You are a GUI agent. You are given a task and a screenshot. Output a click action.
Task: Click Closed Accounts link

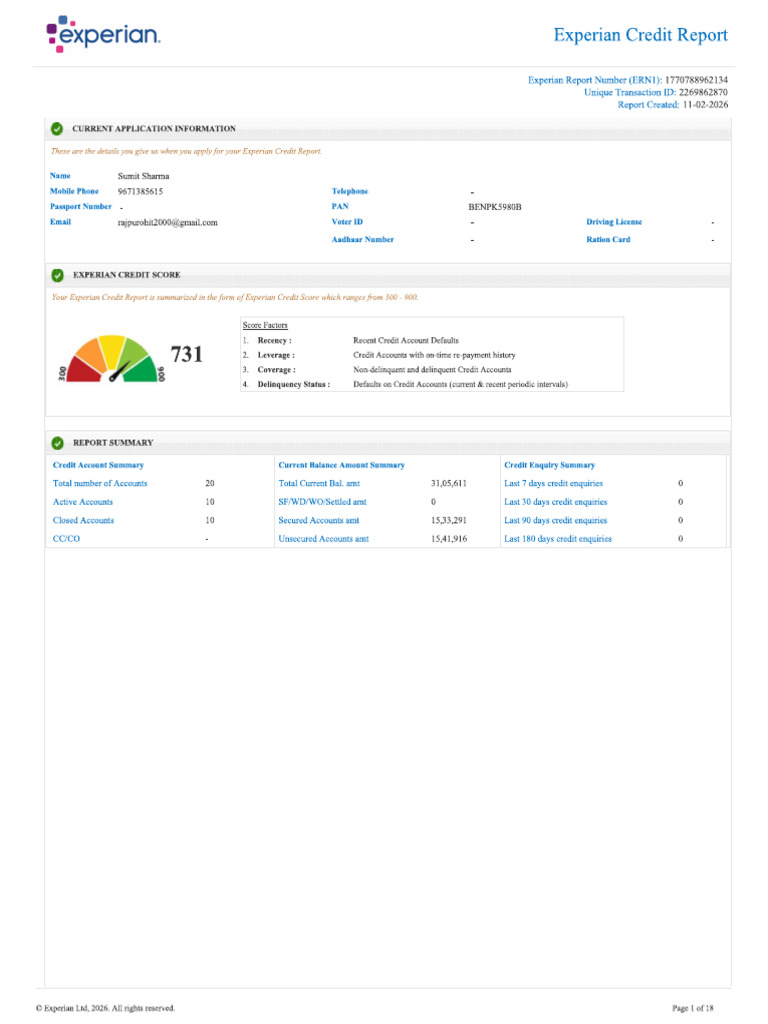click(x=83, y=520)
